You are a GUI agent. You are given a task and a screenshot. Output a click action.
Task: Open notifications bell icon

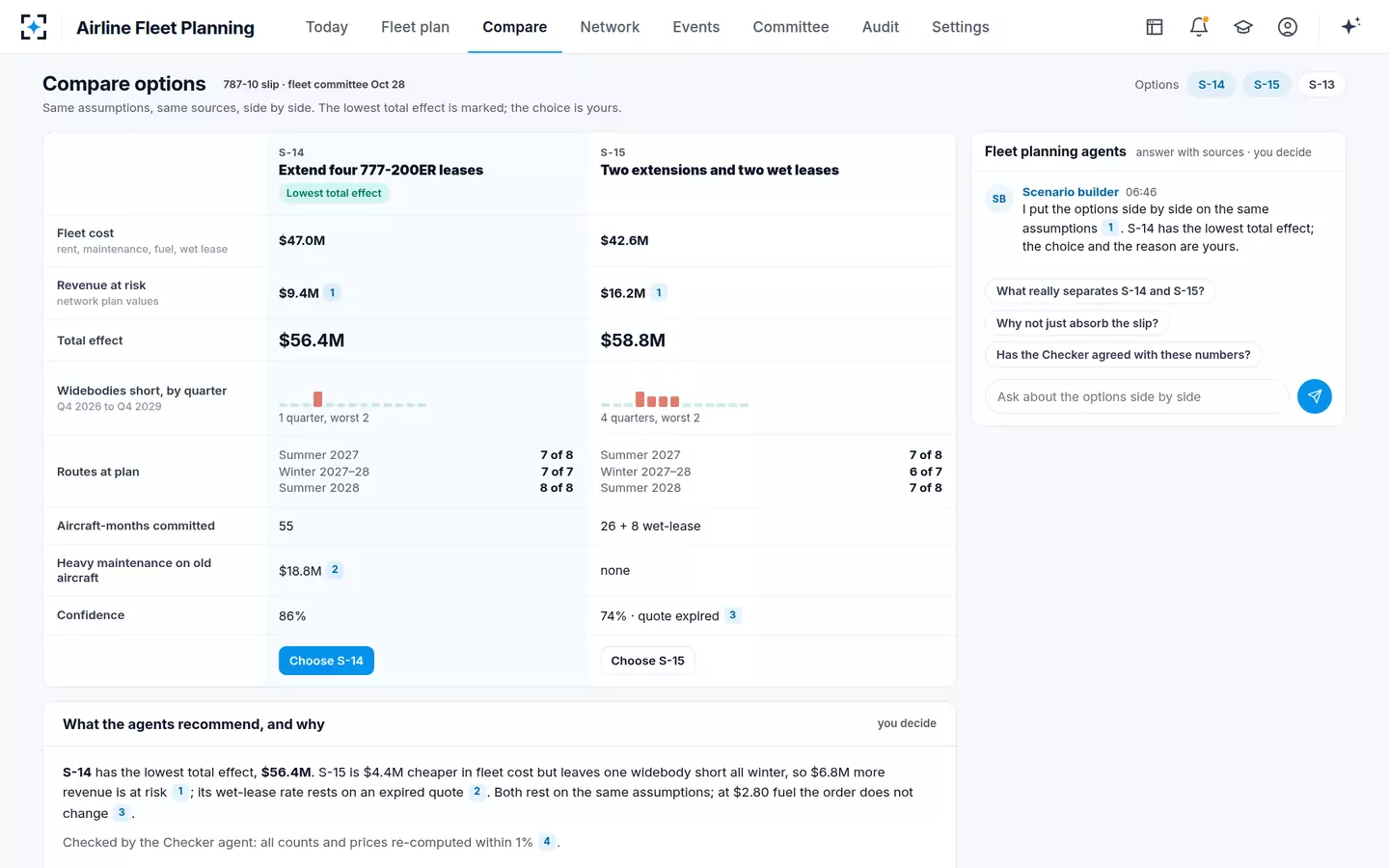click(1199, 27)
